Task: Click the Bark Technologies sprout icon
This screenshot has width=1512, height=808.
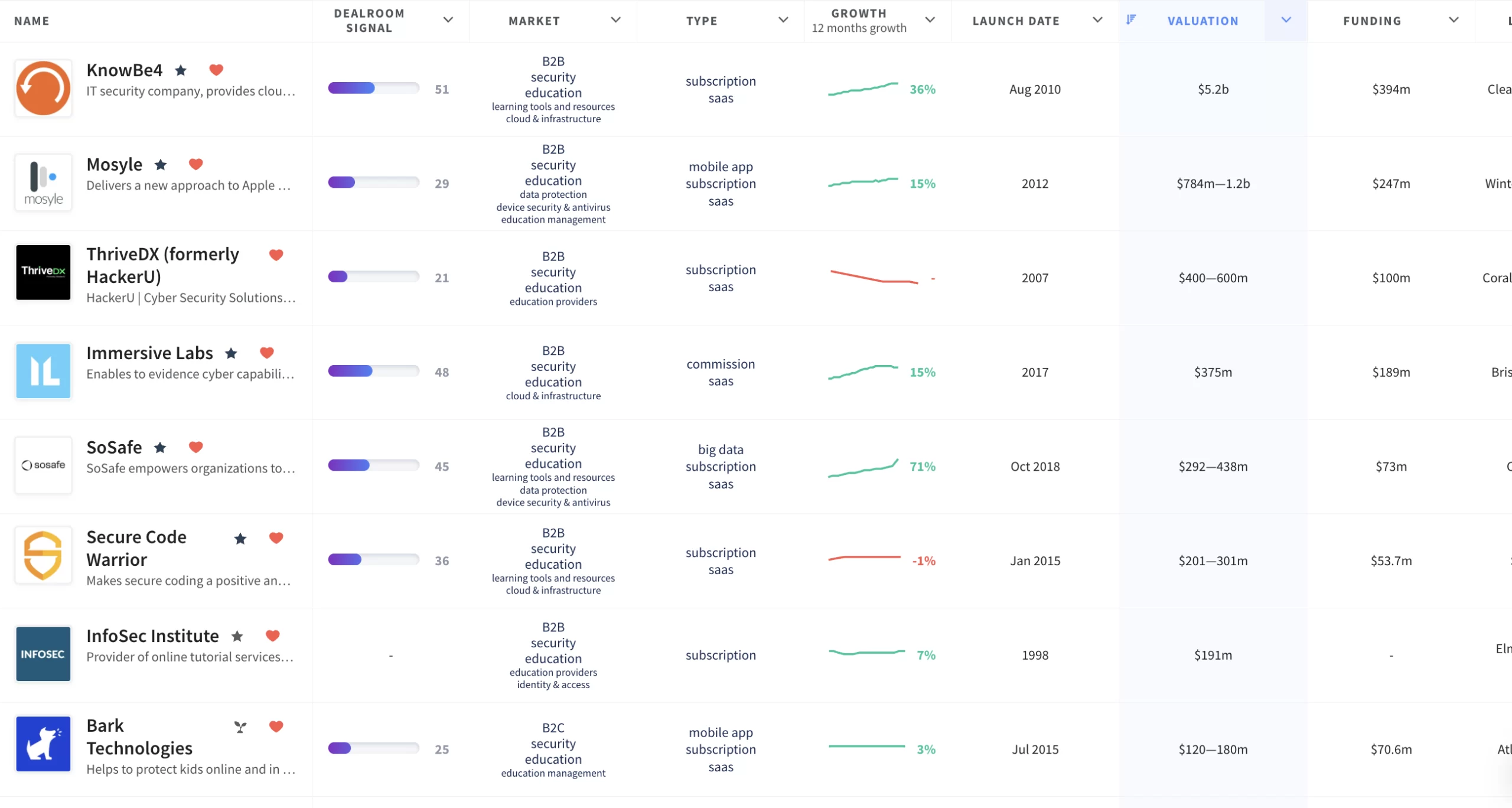Action: pyautogui.click(x=240, y=727)
